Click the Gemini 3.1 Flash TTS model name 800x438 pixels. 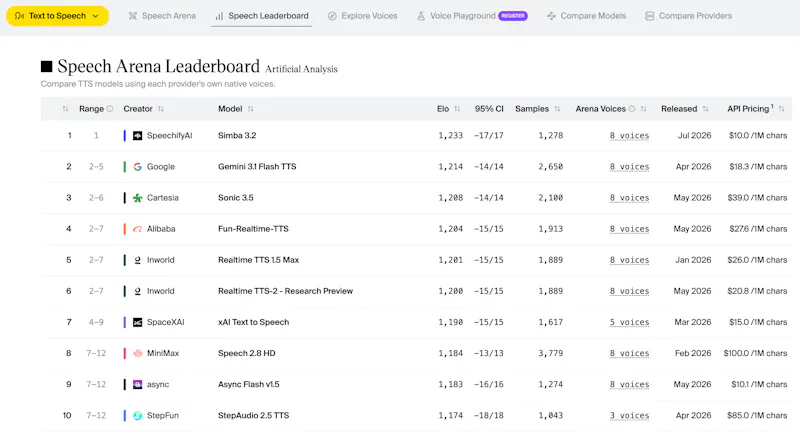click(x=257, y=167)
